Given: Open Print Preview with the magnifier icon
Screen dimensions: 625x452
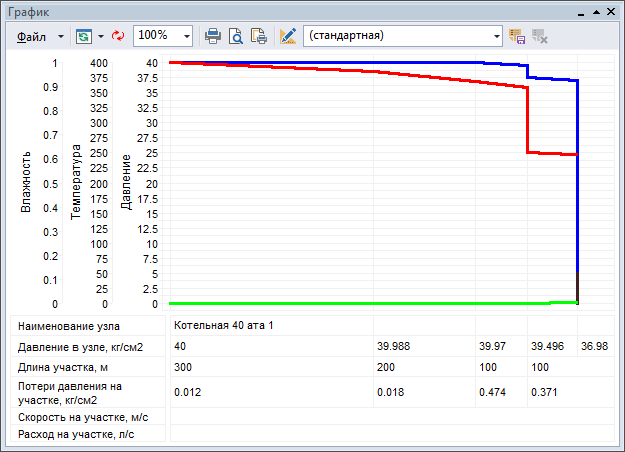Looking at the screenshot, I should coord(236,35).
